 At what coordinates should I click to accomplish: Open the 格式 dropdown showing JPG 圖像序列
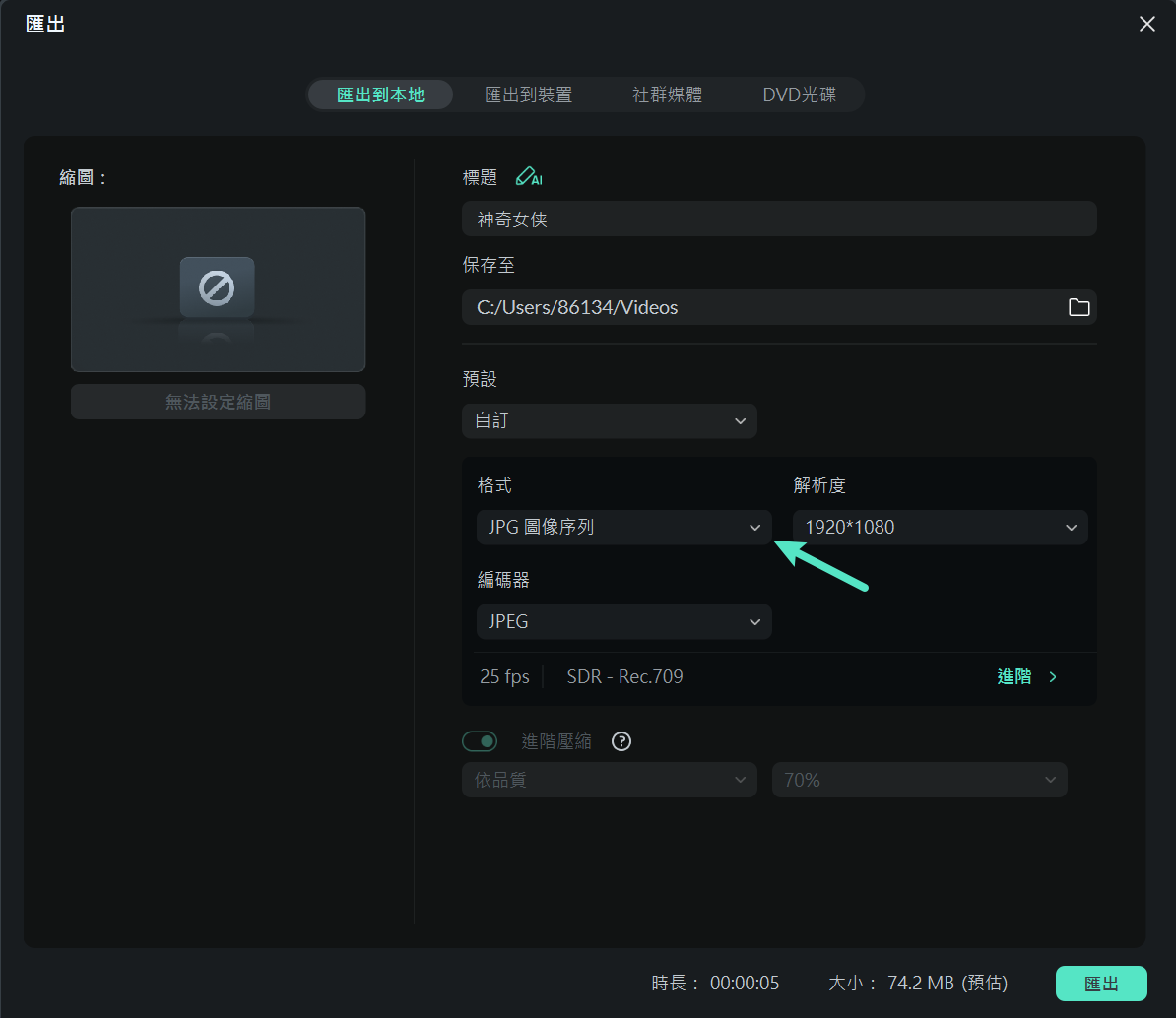click(624, 528)
